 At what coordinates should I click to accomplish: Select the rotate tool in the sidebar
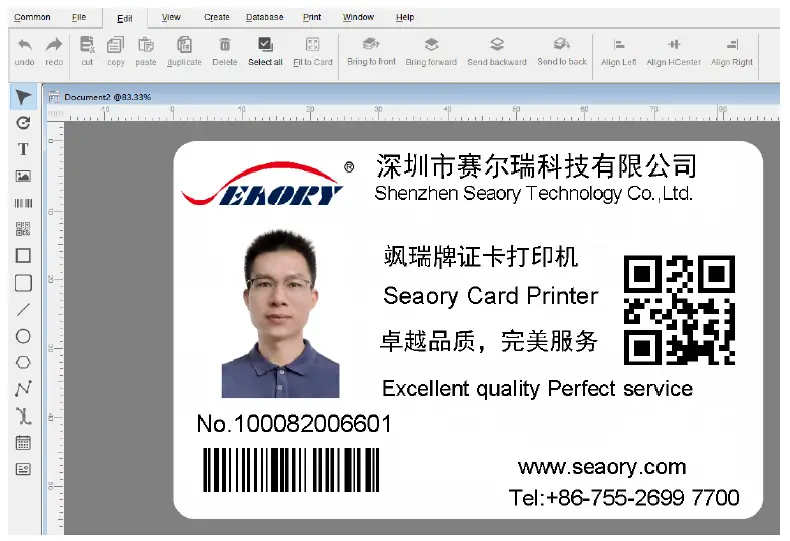point(23,123)
